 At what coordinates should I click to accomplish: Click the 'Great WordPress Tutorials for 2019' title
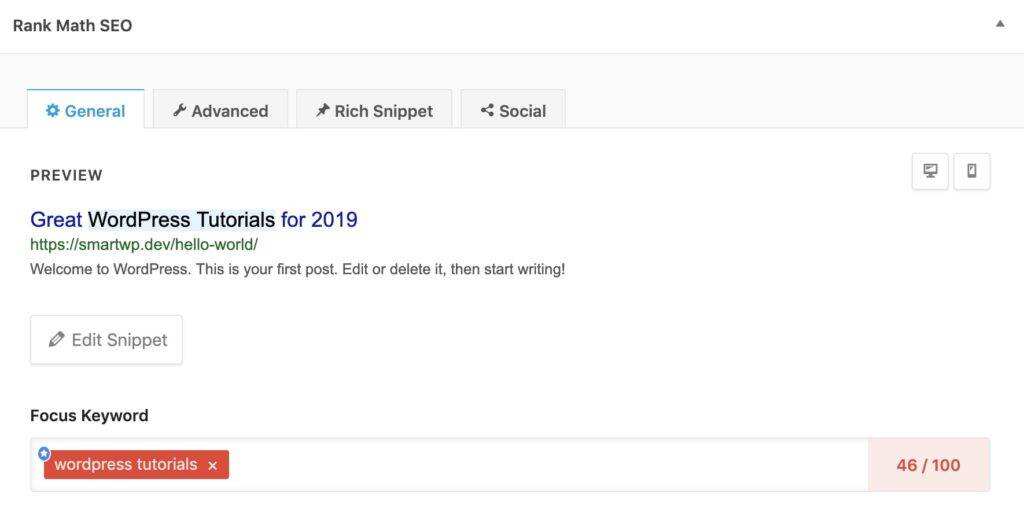pos(193,219)
